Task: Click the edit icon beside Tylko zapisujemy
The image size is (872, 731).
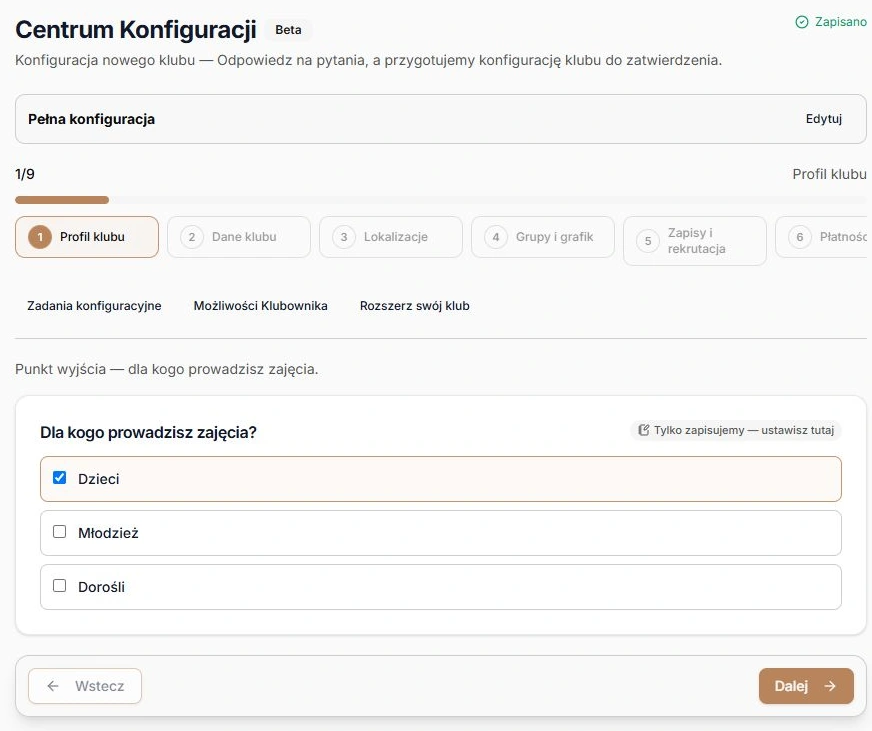Action: (643, 430)
